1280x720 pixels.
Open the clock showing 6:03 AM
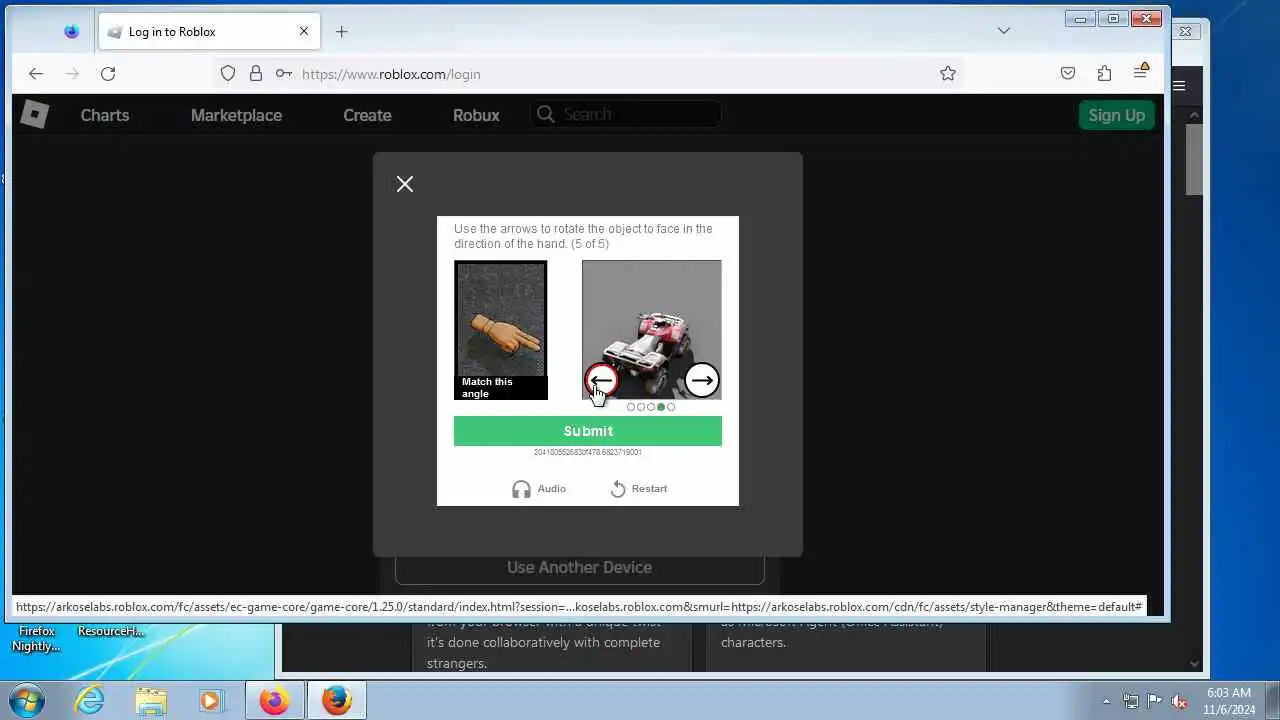click(x=1229, y=701)
